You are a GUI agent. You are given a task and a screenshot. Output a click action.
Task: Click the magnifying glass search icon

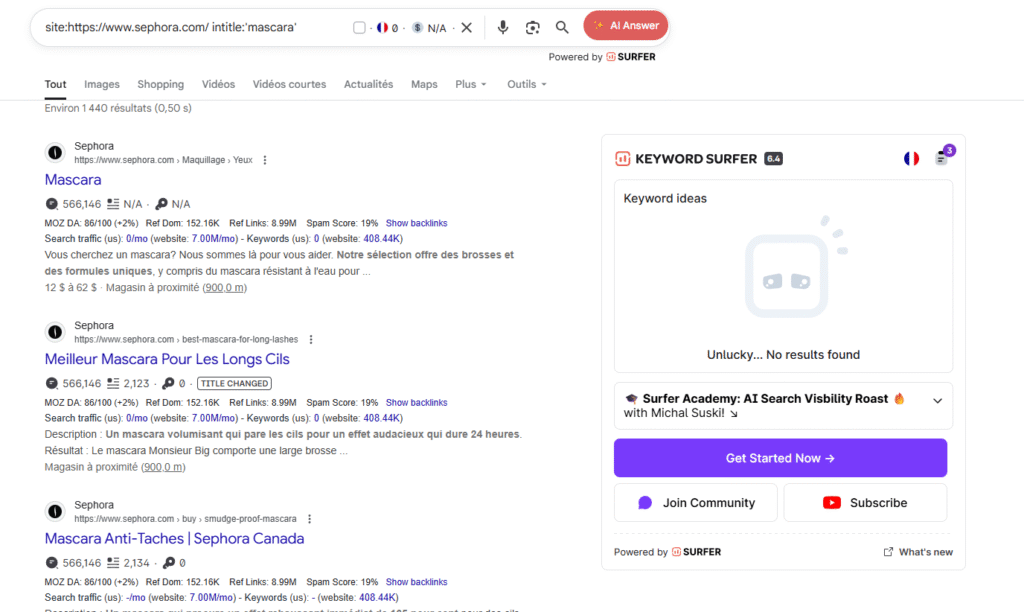click(562, 27)
